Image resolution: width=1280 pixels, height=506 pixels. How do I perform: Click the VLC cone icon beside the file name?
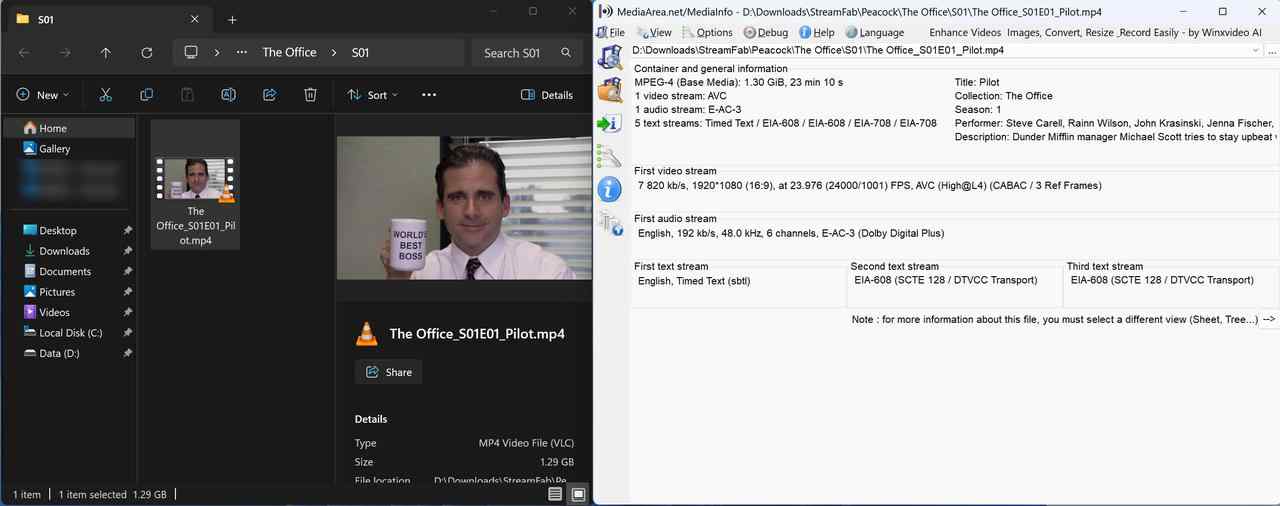tap(367, 333)
